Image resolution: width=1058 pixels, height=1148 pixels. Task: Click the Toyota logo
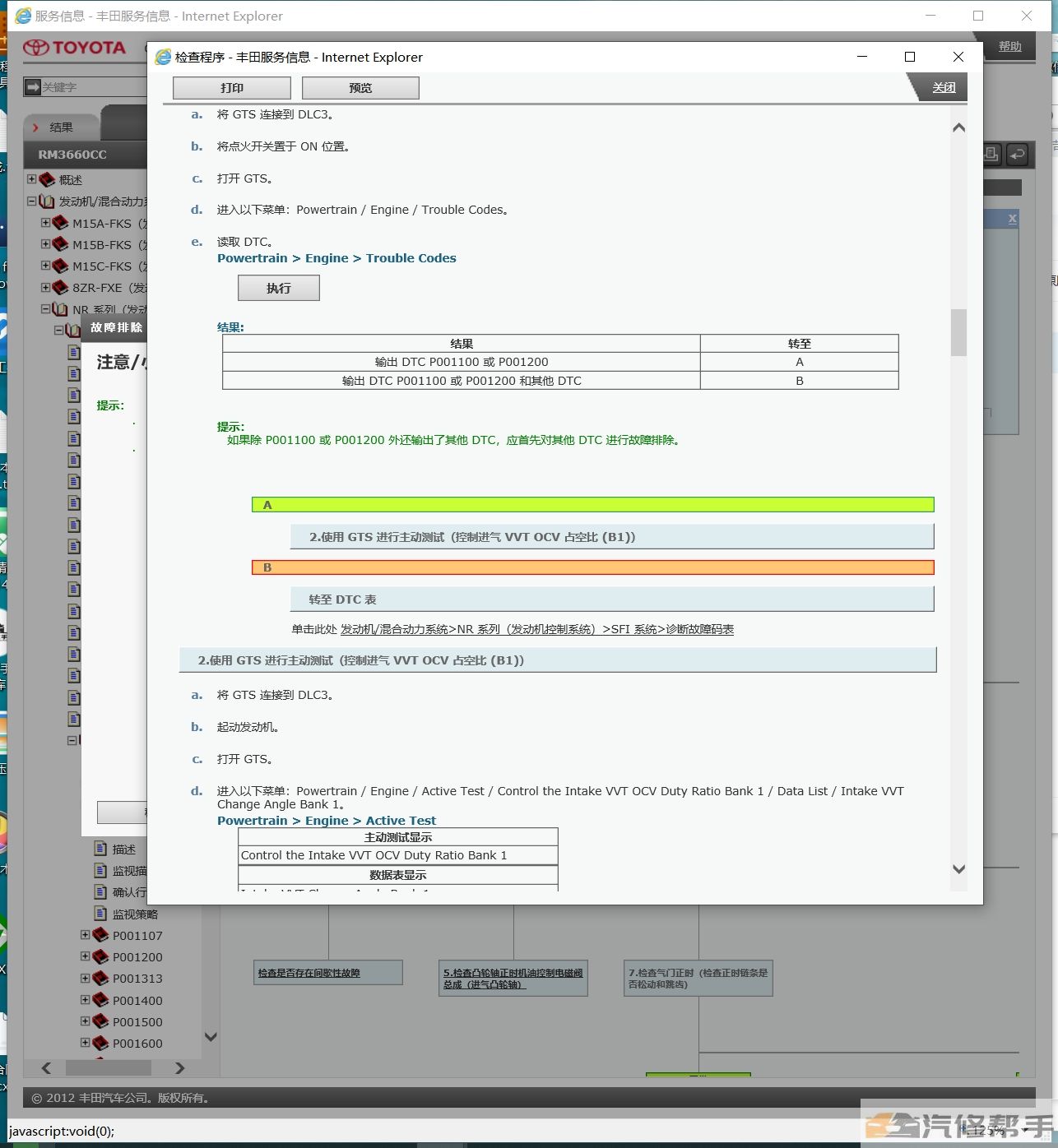[x=74, y=48]
